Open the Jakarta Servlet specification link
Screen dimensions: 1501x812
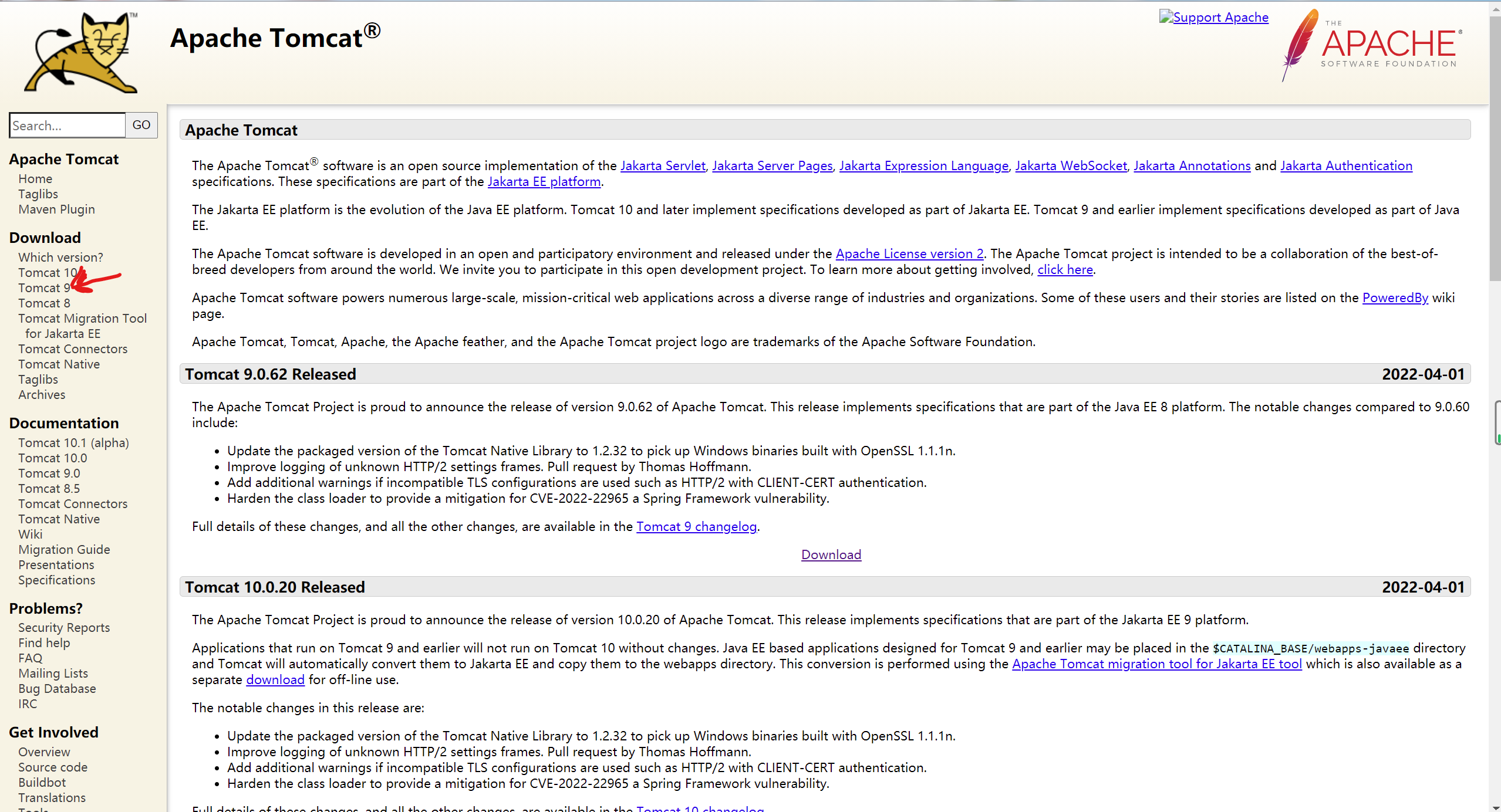pyautogui.click(x=663, y=166)
